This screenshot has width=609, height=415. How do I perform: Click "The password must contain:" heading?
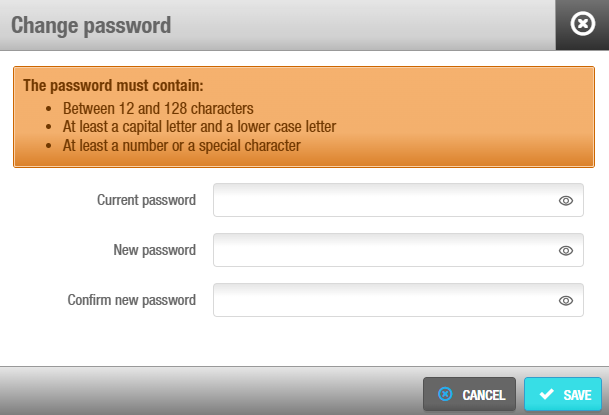point(113,85)
